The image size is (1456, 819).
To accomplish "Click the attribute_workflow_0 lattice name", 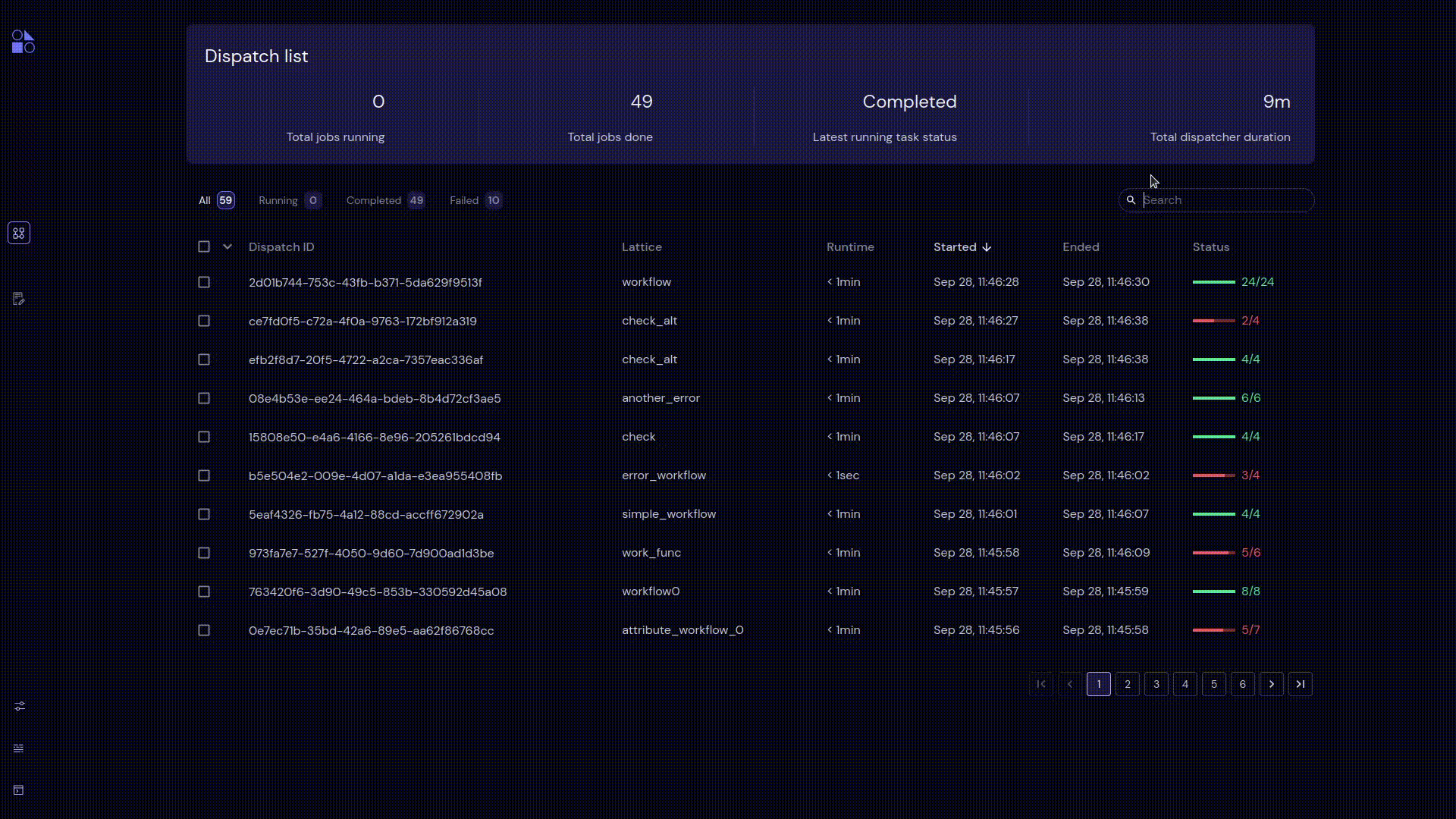I will (682, 630).
